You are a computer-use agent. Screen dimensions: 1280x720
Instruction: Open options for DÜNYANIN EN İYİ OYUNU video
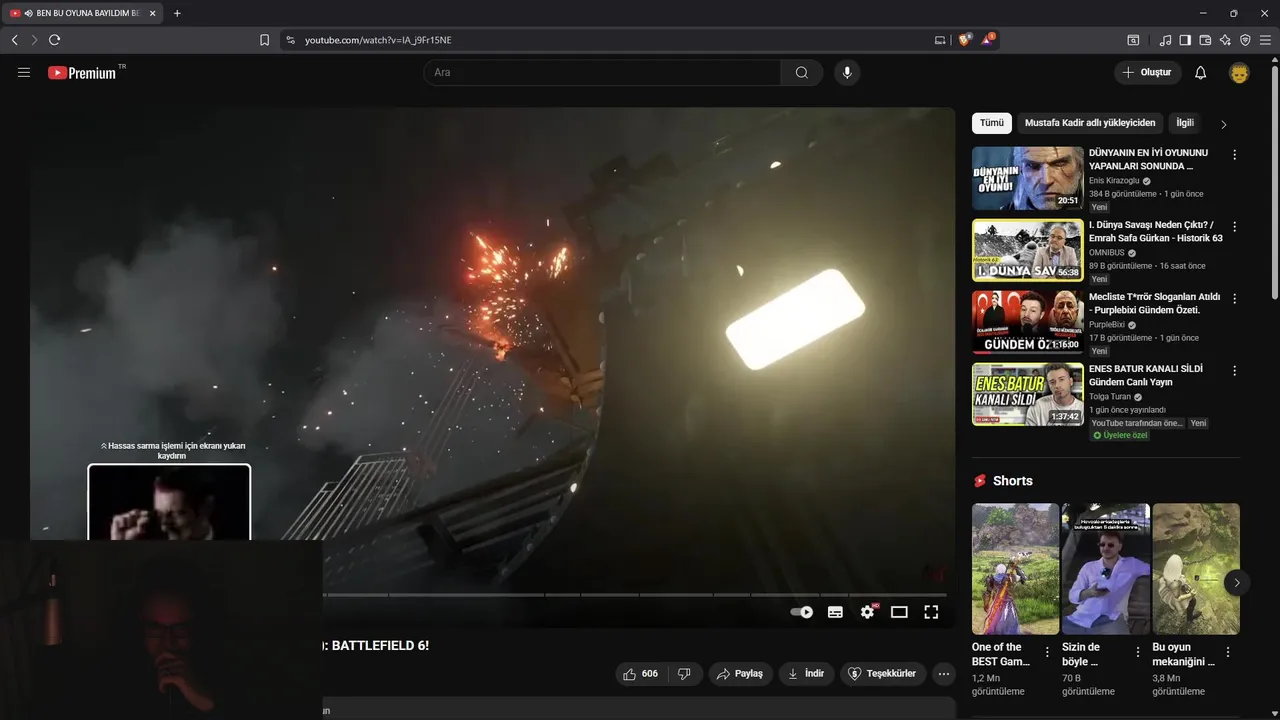(x=1235, y=155)
